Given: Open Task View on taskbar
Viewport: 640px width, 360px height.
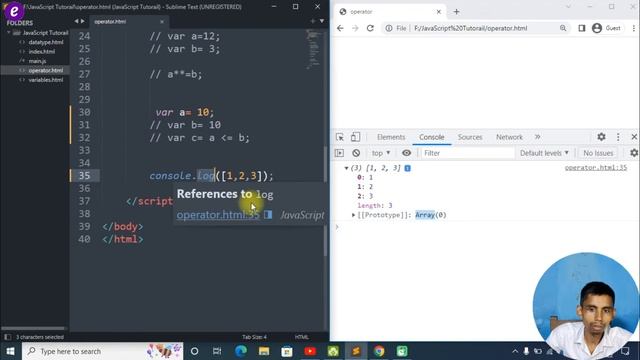Looking at the screenshot, I should [x=217, y=351].
